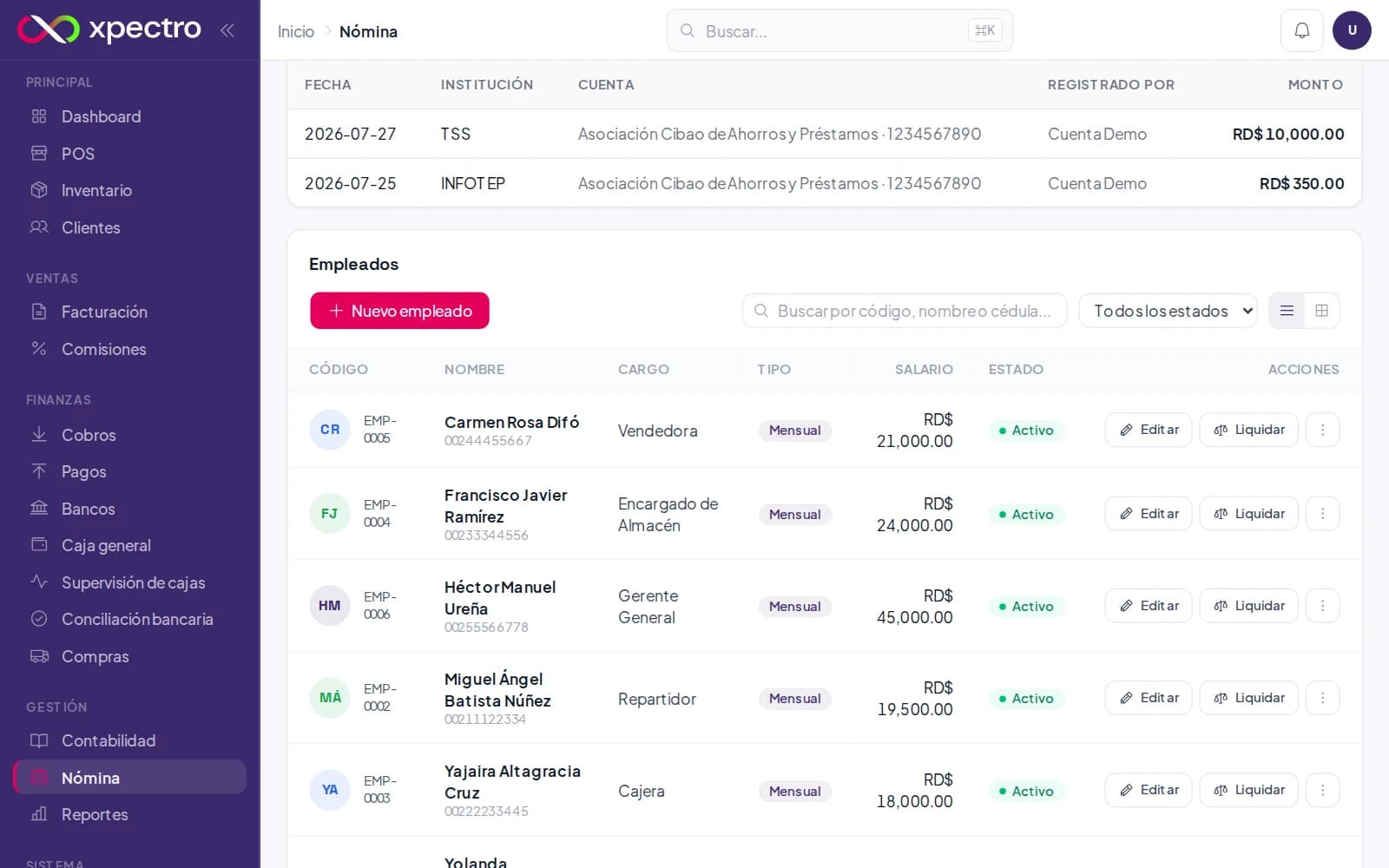Switch to list view of employees
The height and width of the screenshot is (868, 1389).
[1287, 311]
